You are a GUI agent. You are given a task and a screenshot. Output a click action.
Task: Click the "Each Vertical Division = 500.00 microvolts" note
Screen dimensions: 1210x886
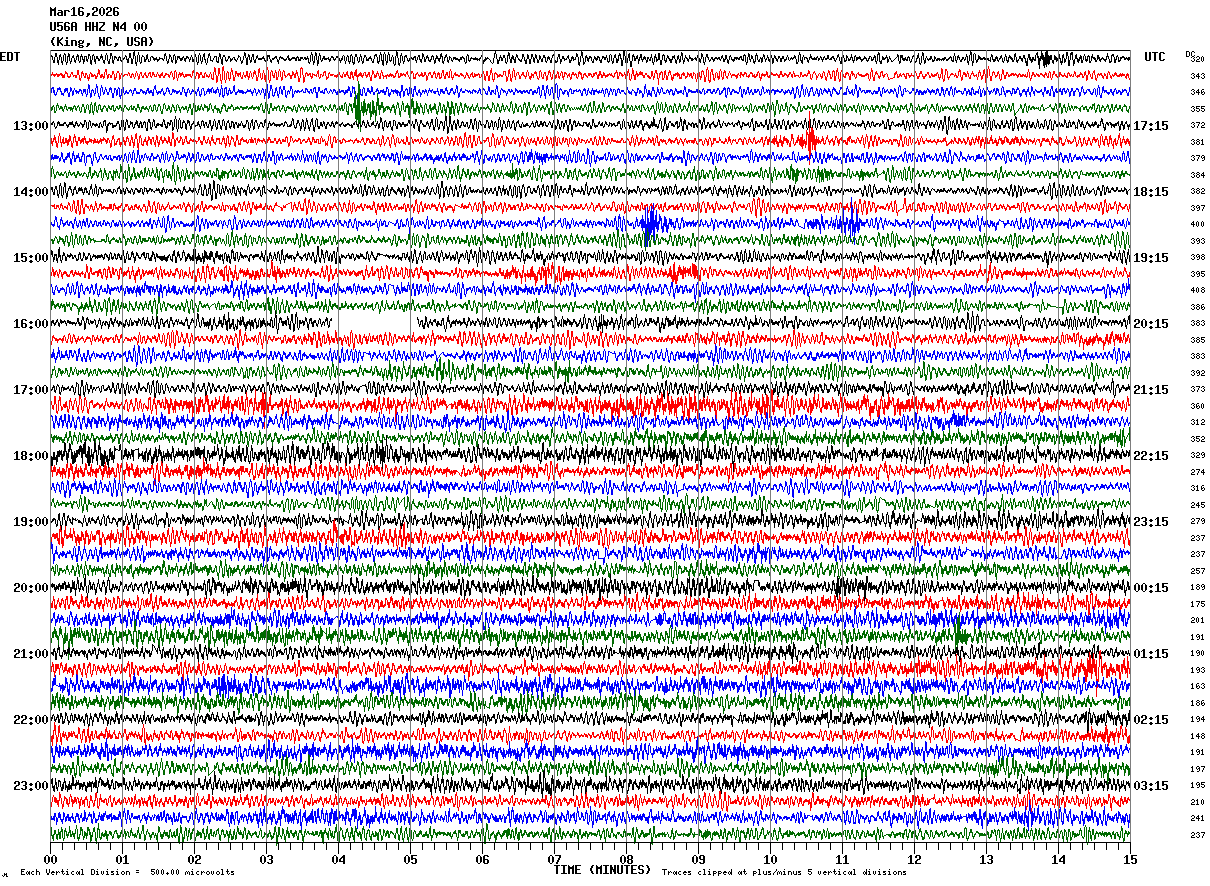tap(127, 873)
